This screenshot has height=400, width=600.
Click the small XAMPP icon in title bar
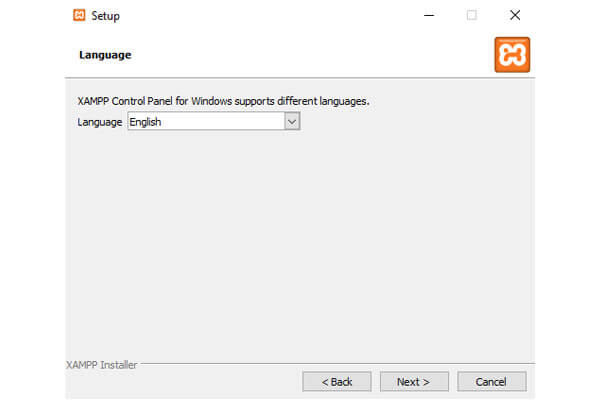click(x=79, y=15)
